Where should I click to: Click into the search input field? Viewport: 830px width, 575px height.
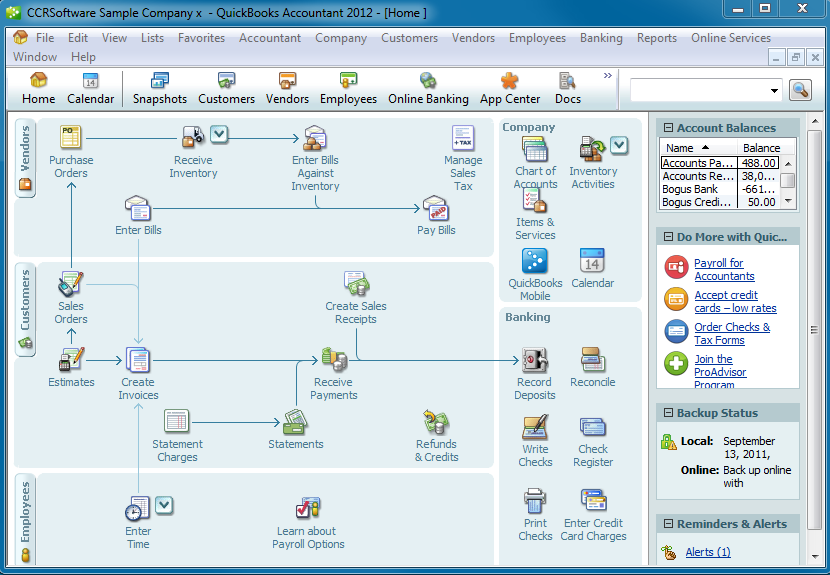[x=699, y=90]
